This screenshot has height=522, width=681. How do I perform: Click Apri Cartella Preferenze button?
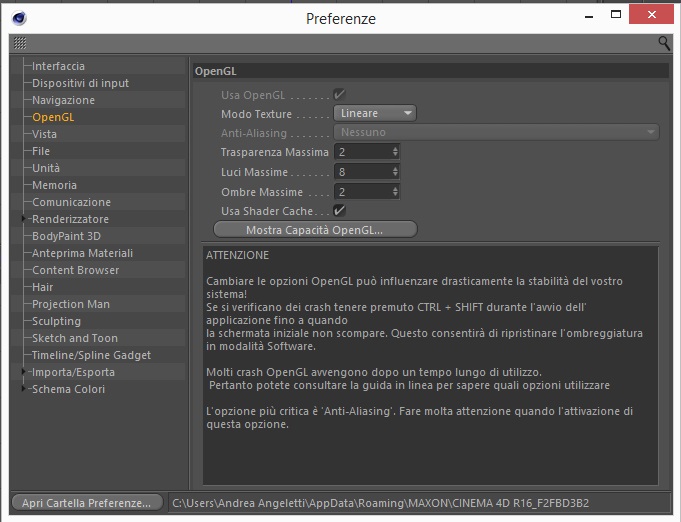(87, 503)
